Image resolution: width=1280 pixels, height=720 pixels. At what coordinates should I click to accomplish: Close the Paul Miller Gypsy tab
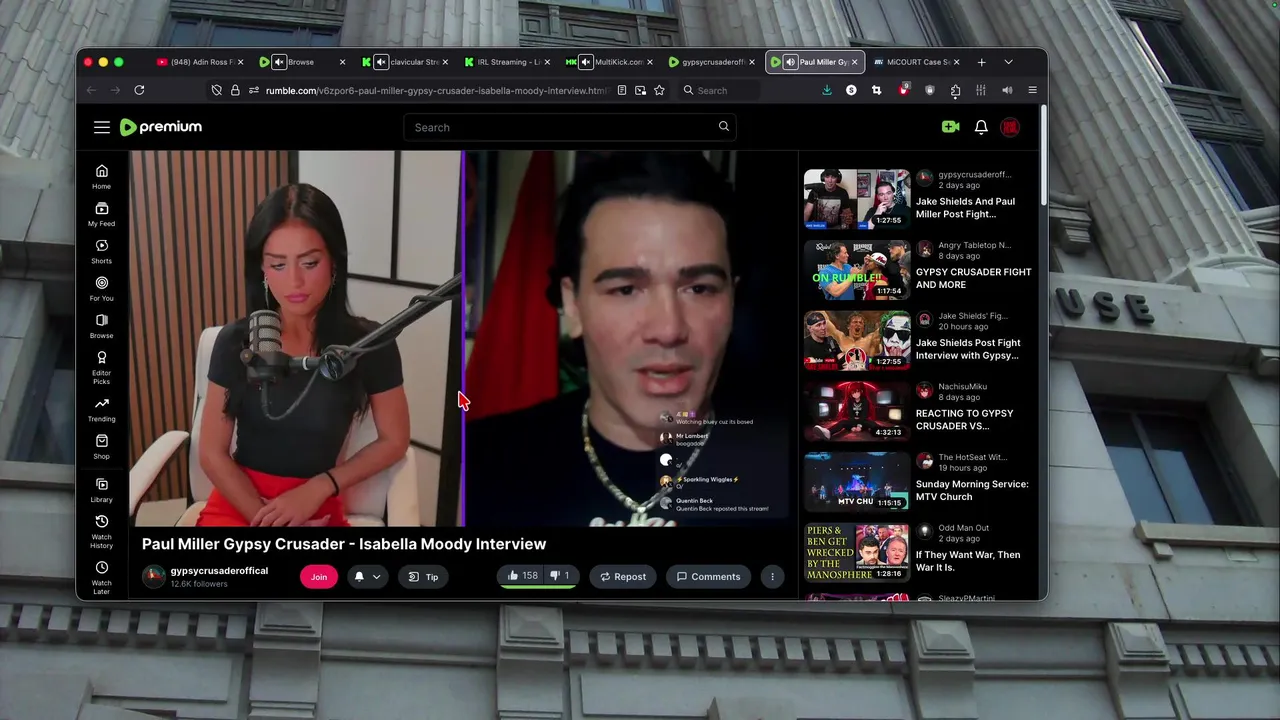pyautogui.click(x=854, y=62)
